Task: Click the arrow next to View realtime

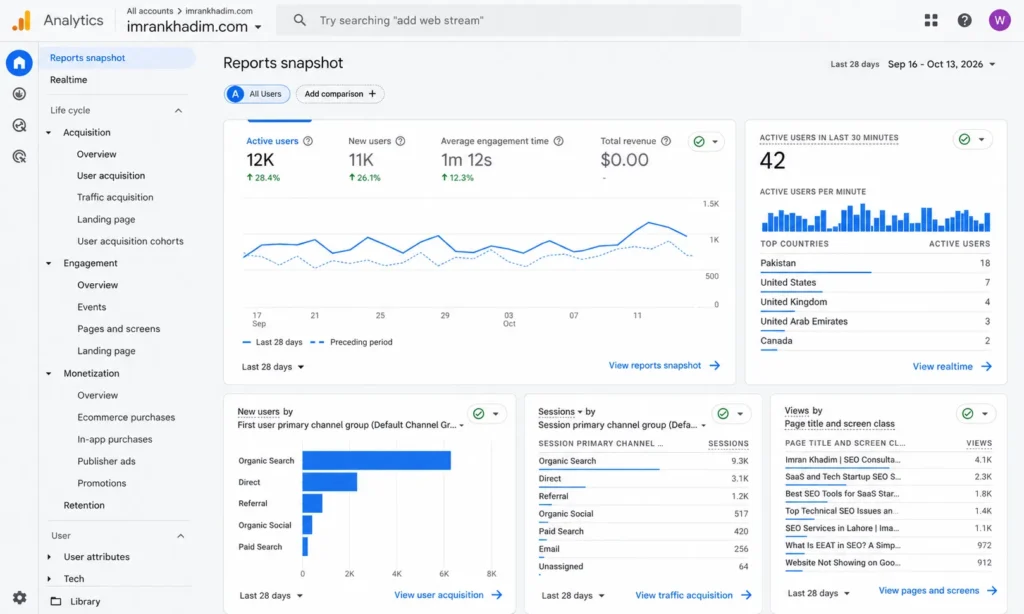Action: pyautogui.click(x=987, y=366)
